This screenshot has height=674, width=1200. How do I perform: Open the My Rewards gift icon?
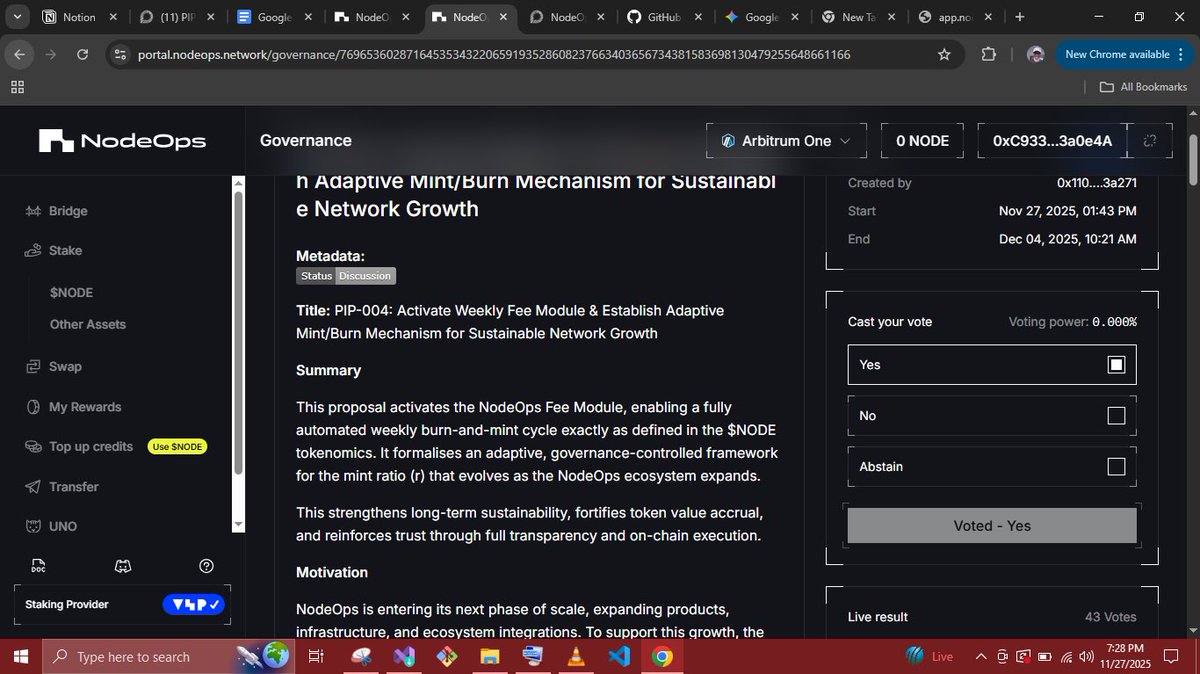(32, 407)
